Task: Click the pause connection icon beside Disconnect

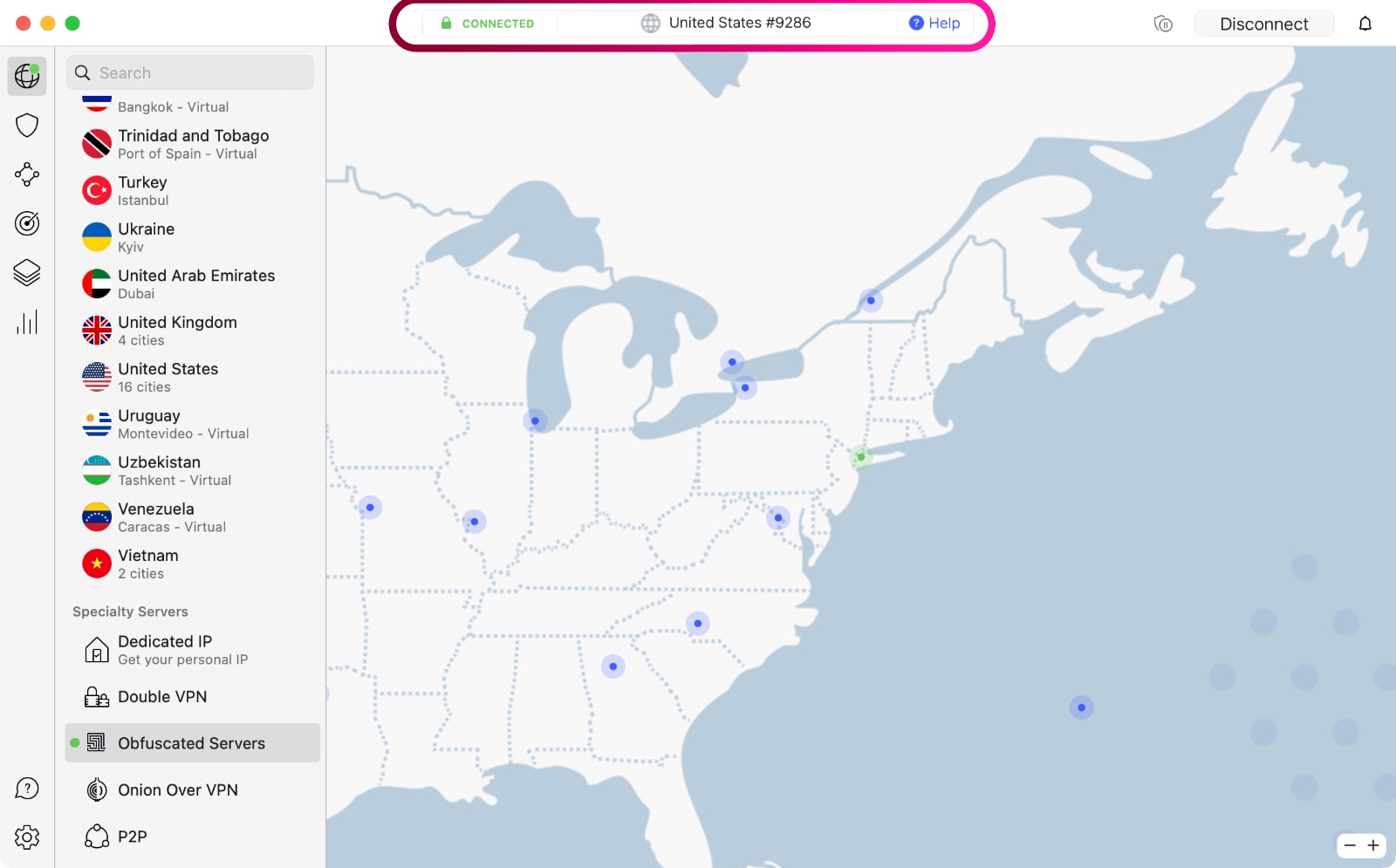Action: [x=1163, y=24]
